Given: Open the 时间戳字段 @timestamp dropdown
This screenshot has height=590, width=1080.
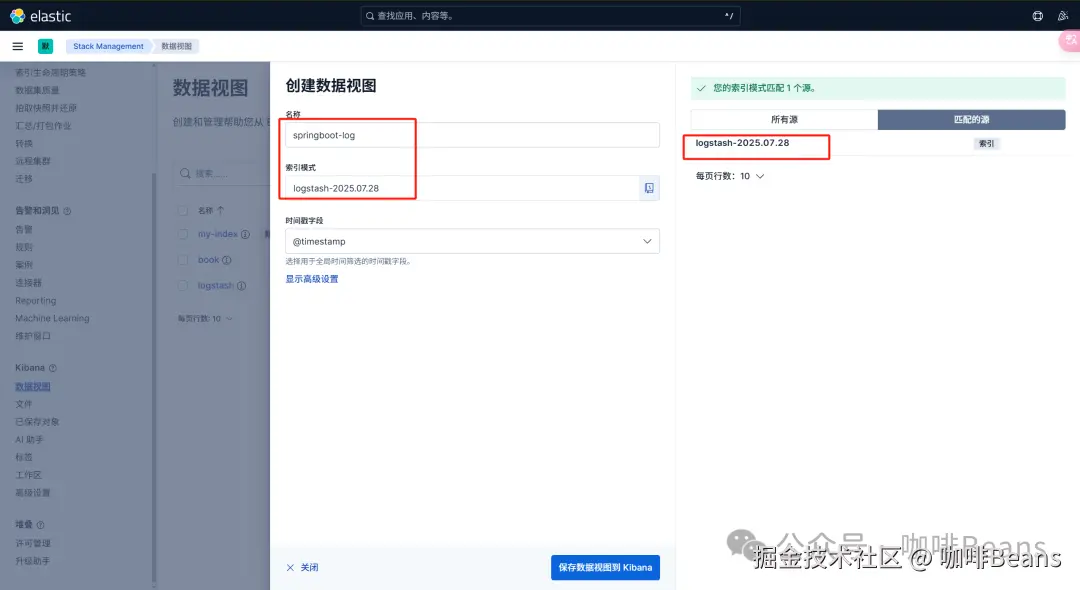Looking at the screenshot, I should [x=472, y=241].
